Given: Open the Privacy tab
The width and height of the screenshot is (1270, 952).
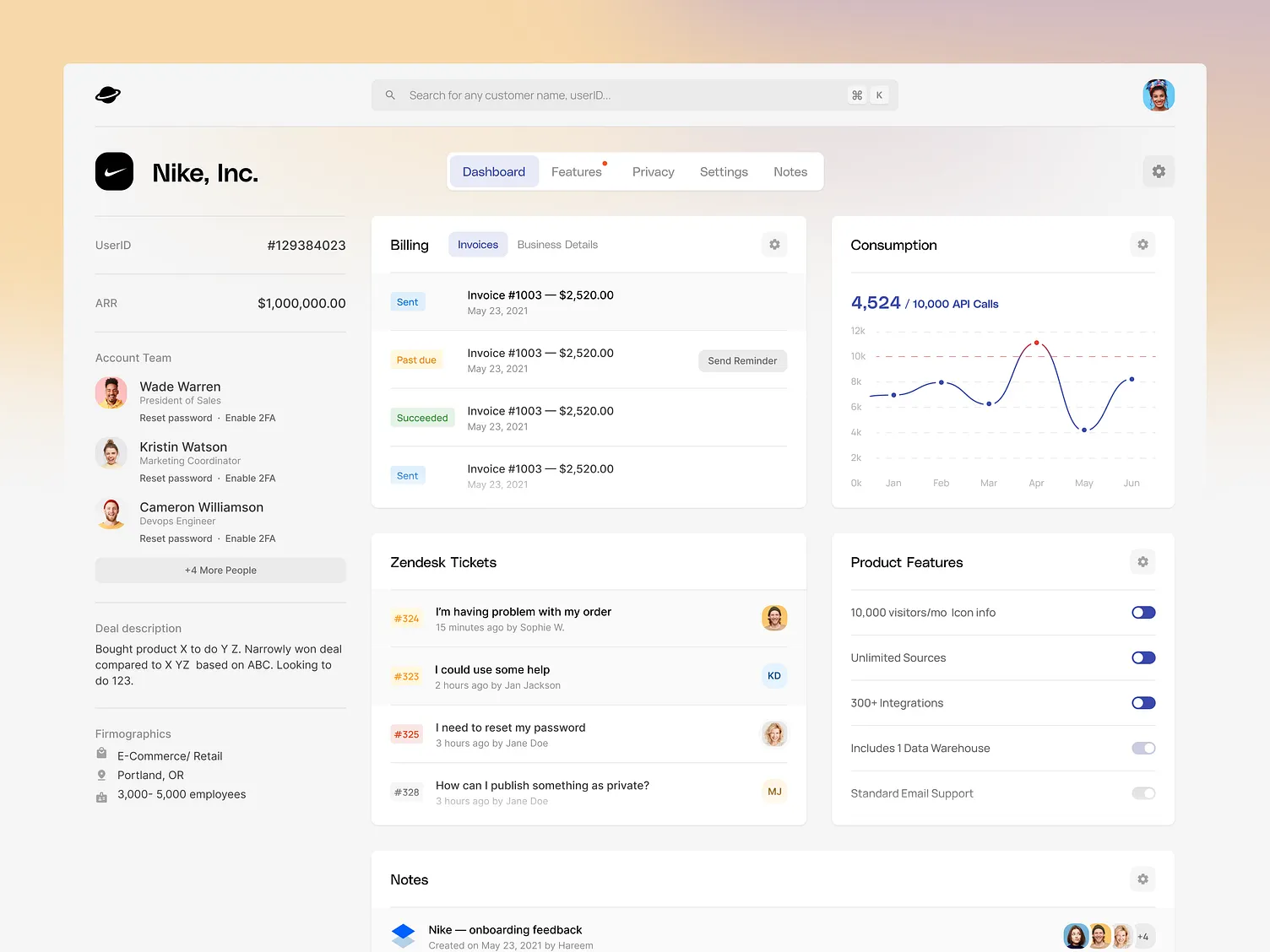Looking at the screenshot, I should [654, 172].
